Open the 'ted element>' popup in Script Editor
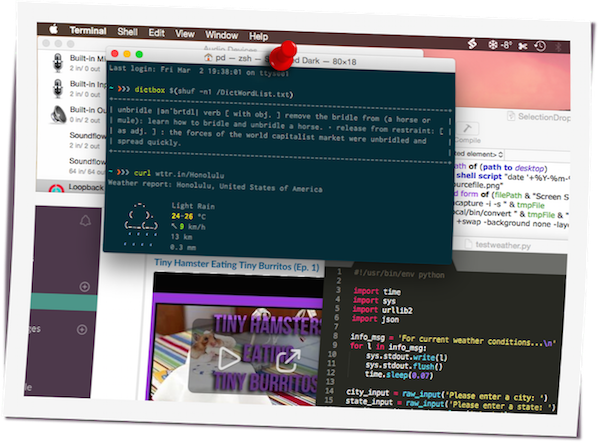 pos(479,154)
